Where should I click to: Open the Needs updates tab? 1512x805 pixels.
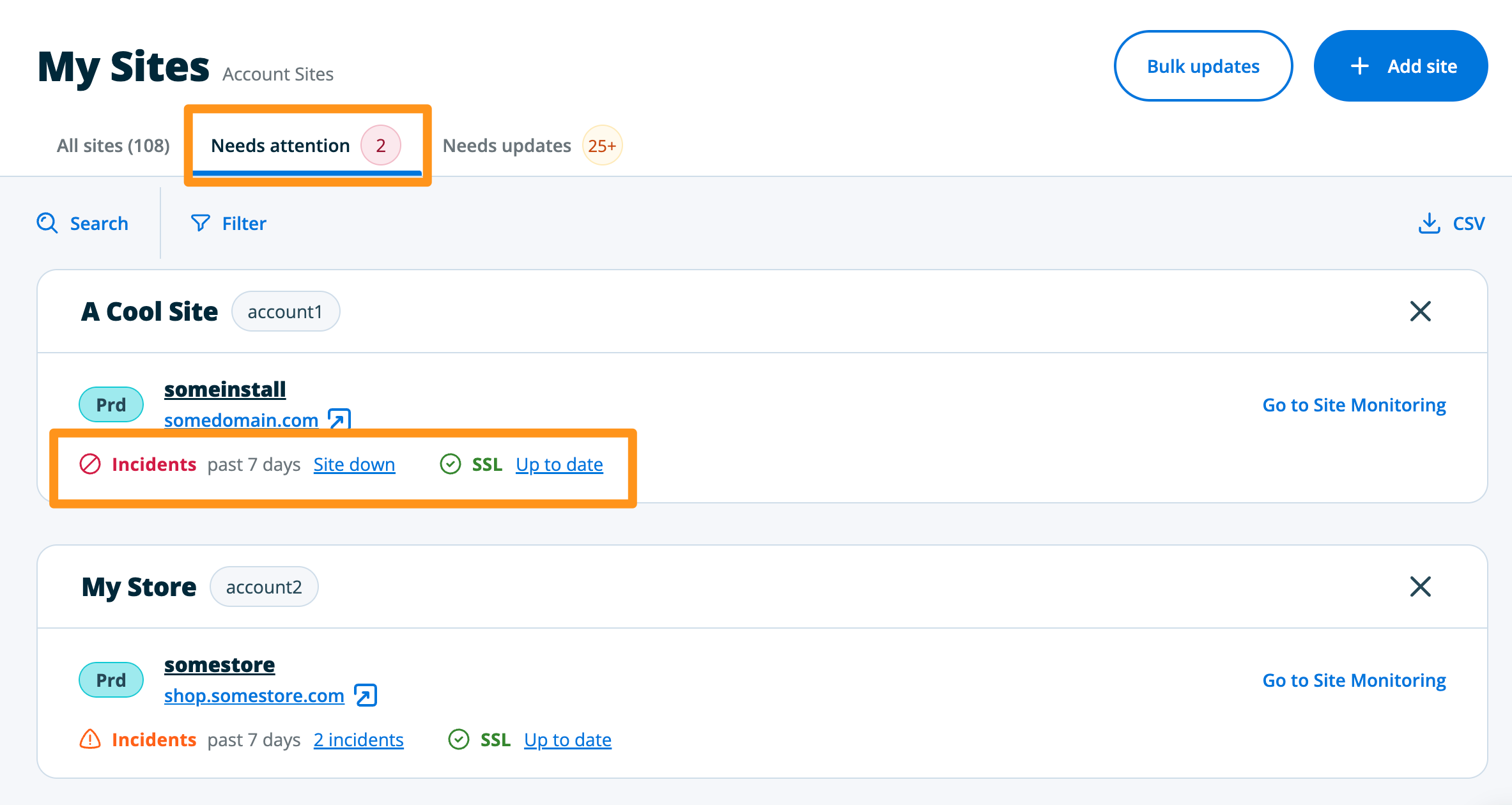tap(507, 146)
